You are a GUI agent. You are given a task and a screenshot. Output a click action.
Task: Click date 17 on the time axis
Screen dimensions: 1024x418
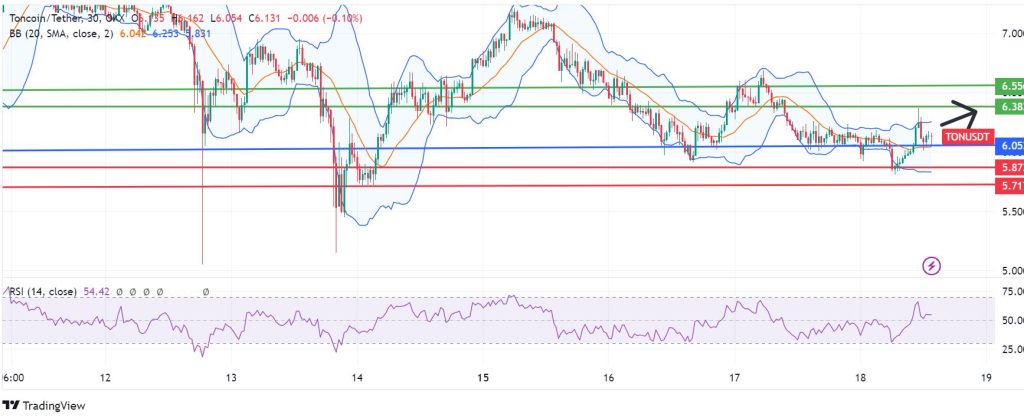(735, 378)
